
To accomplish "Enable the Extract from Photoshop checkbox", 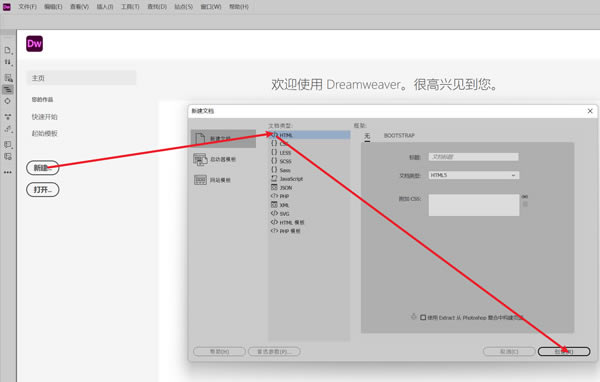I will coord(423,317).
